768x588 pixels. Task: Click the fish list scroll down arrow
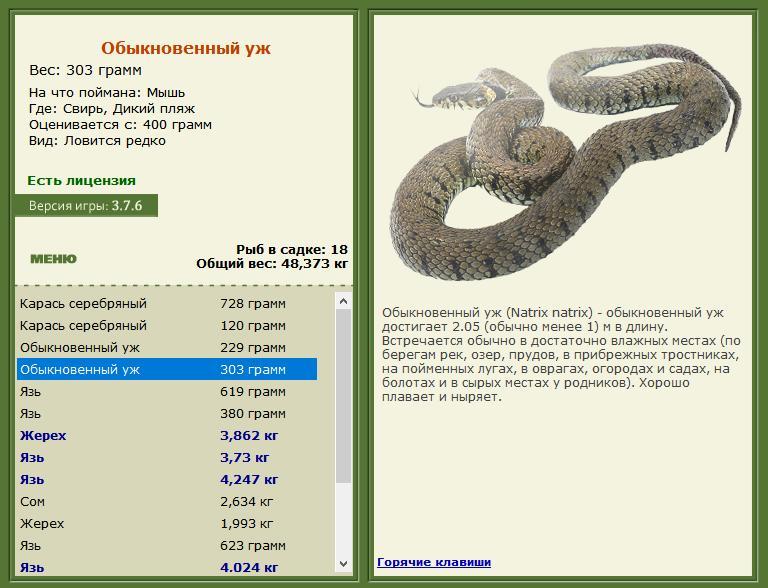click(343, 564)
